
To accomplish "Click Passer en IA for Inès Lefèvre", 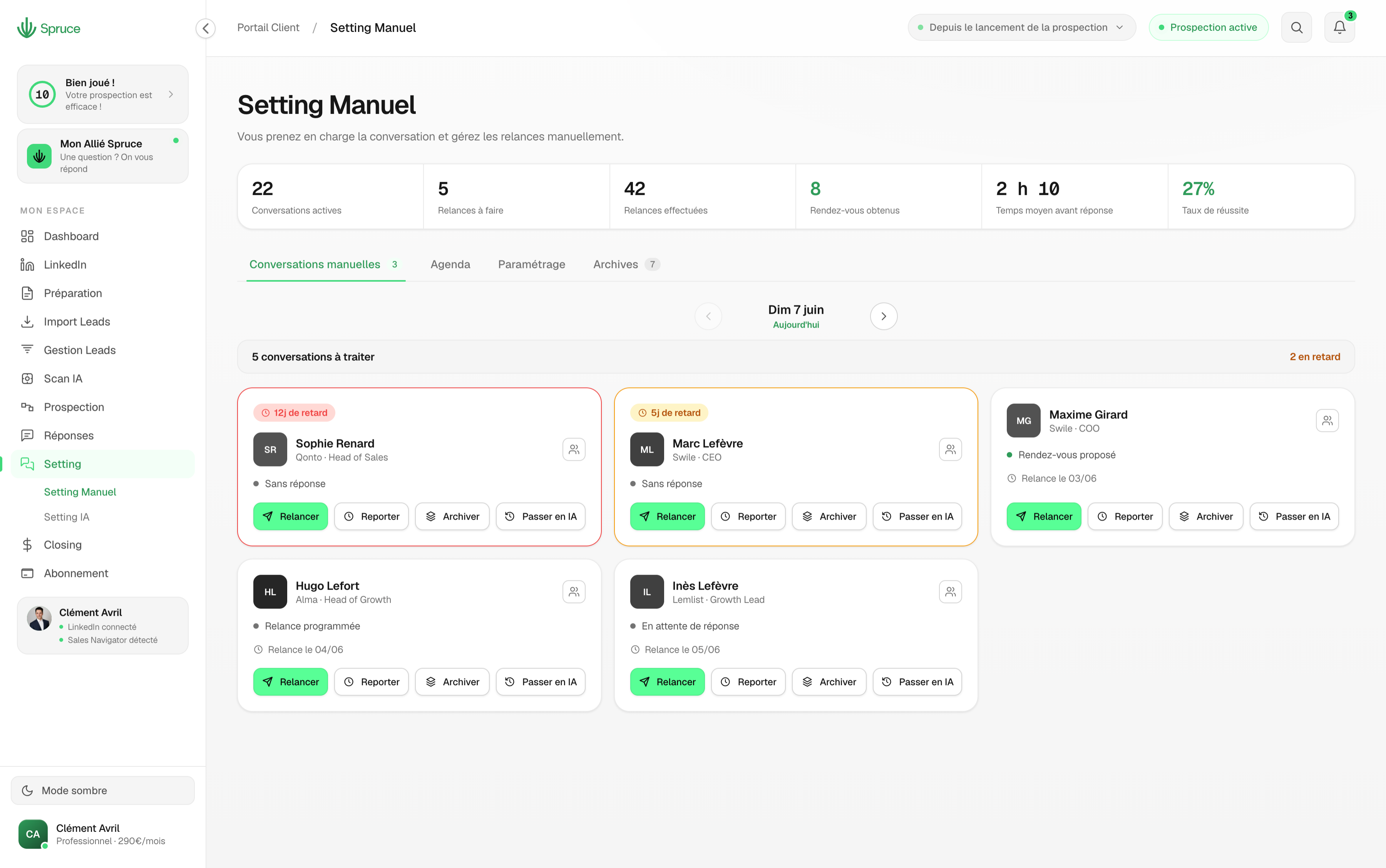I will click(x=917, y=682).
